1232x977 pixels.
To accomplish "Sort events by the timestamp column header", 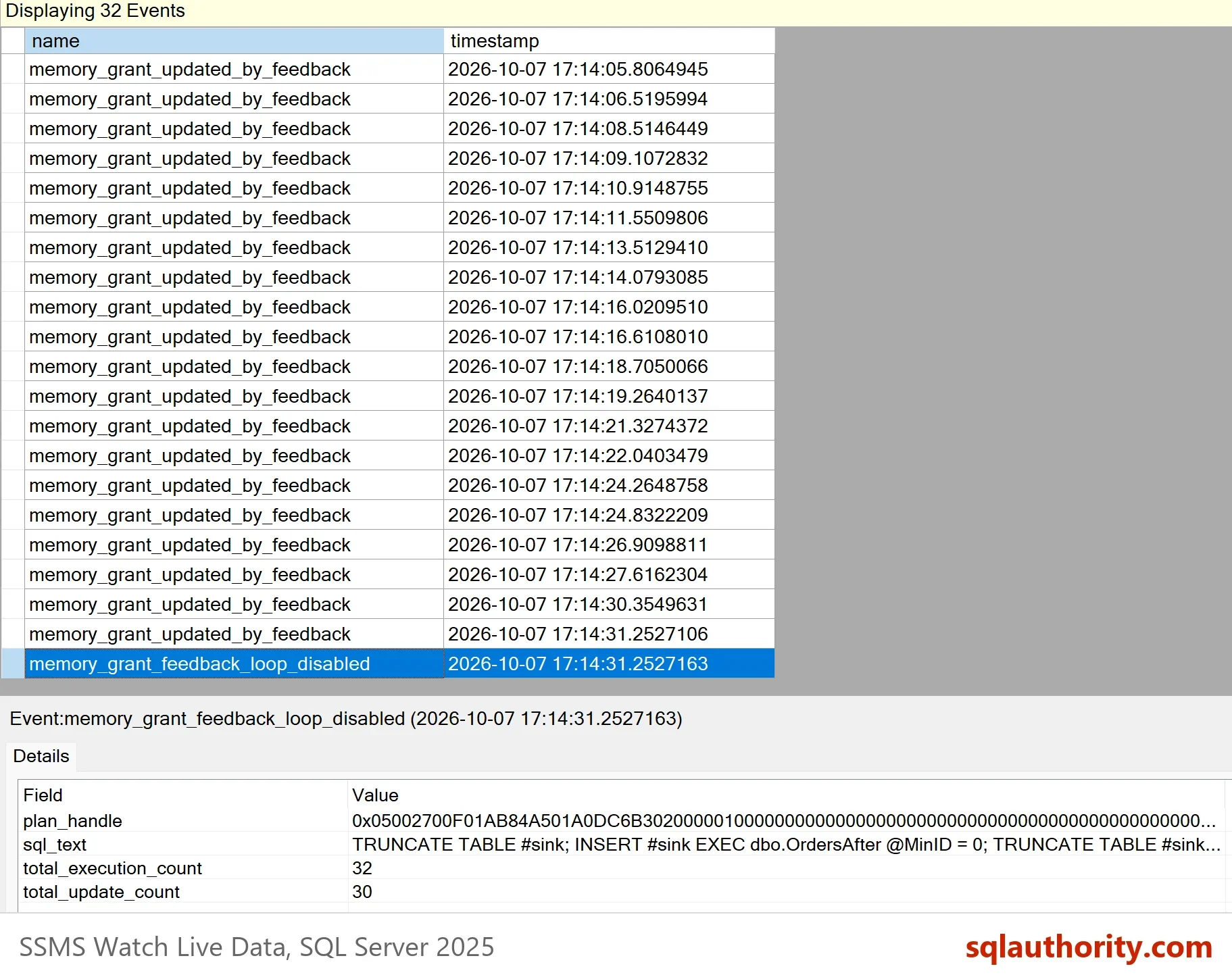I will point(609,41).
